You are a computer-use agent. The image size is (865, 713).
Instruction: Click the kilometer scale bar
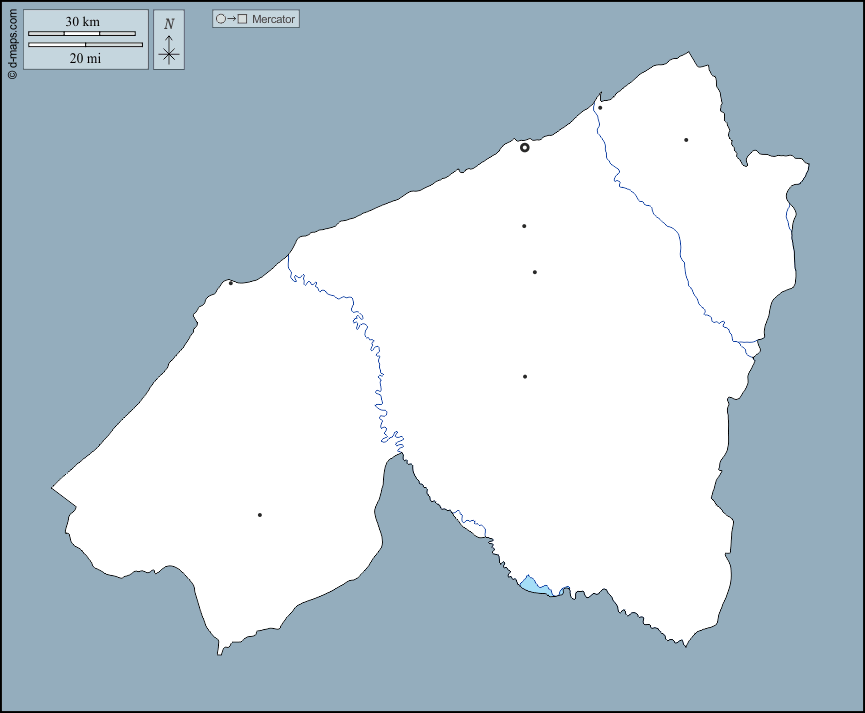(82, 34)
